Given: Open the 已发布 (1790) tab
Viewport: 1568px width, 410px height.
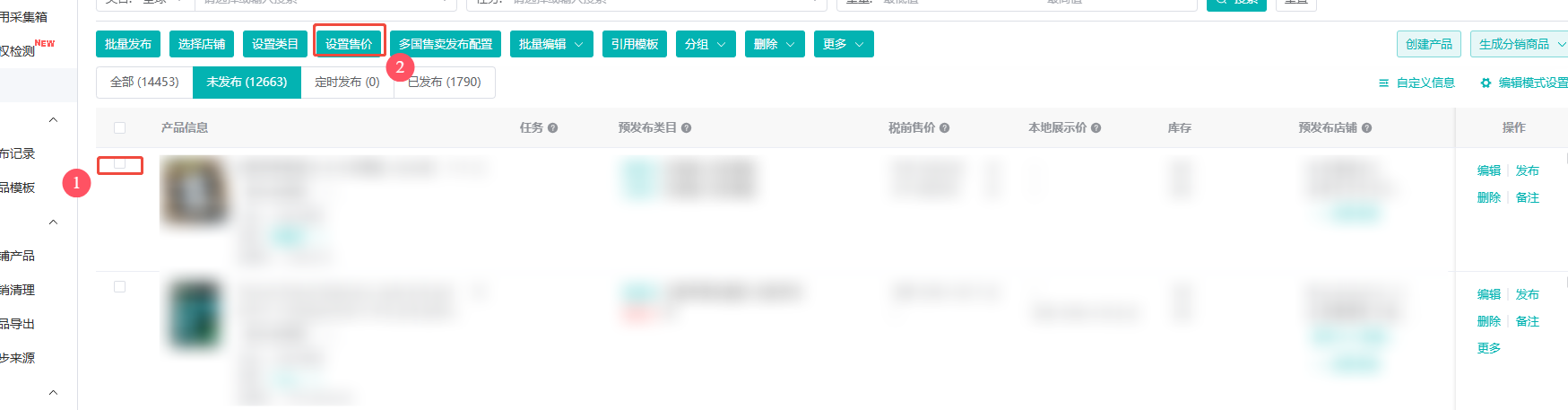Looking at the screenshot, I should 445,82.
